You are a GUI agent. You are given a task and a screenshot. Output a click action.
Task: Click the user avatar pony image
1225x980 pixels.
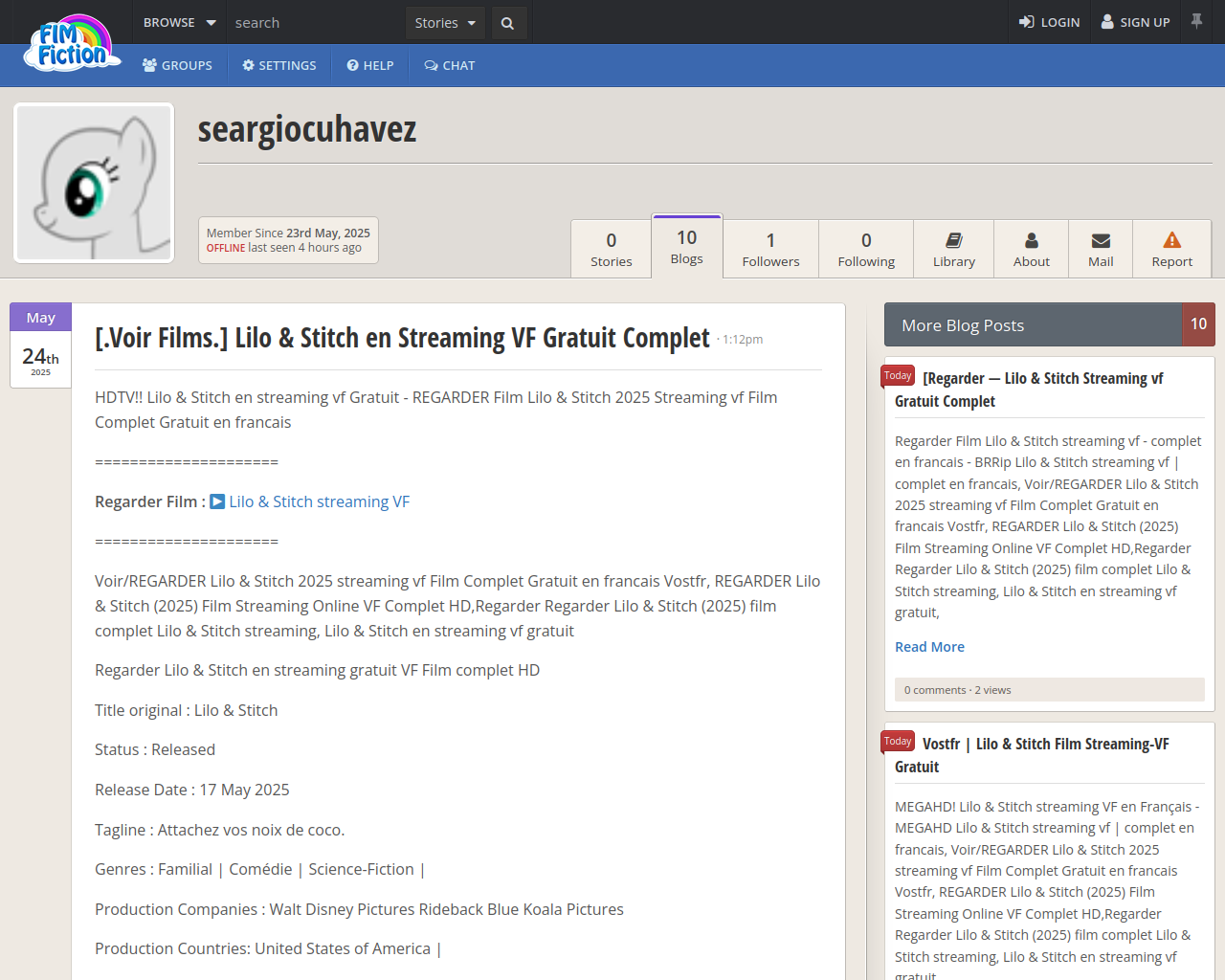tap(94, 183)
